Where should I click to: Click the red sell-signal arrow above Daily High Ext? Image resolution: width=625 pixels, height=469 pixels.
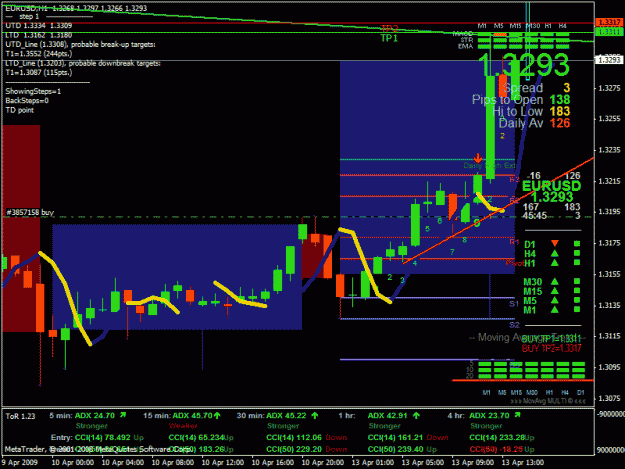click(x=478, y=158)
